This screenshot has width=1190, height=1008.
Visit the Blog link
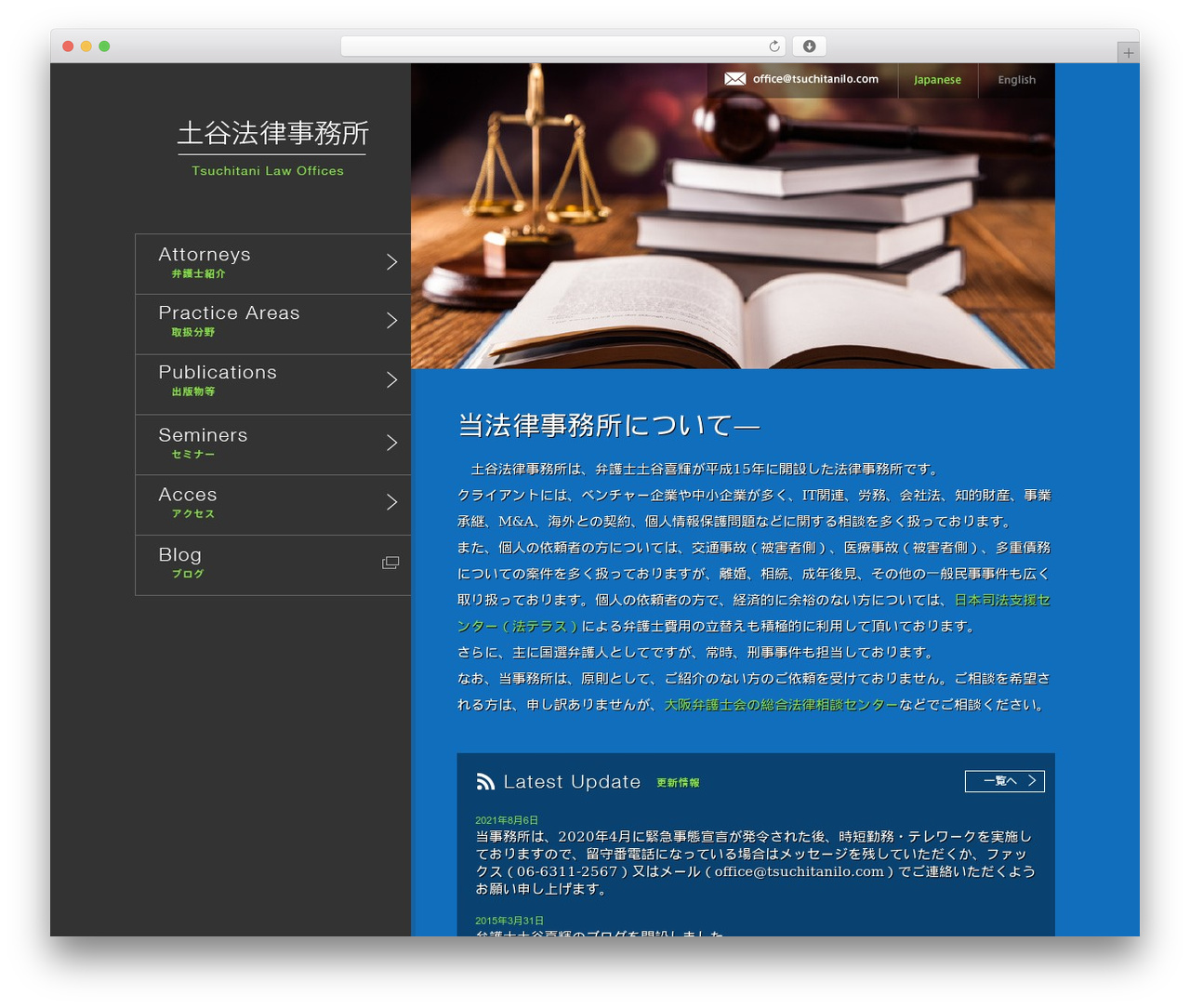[273, 564]
